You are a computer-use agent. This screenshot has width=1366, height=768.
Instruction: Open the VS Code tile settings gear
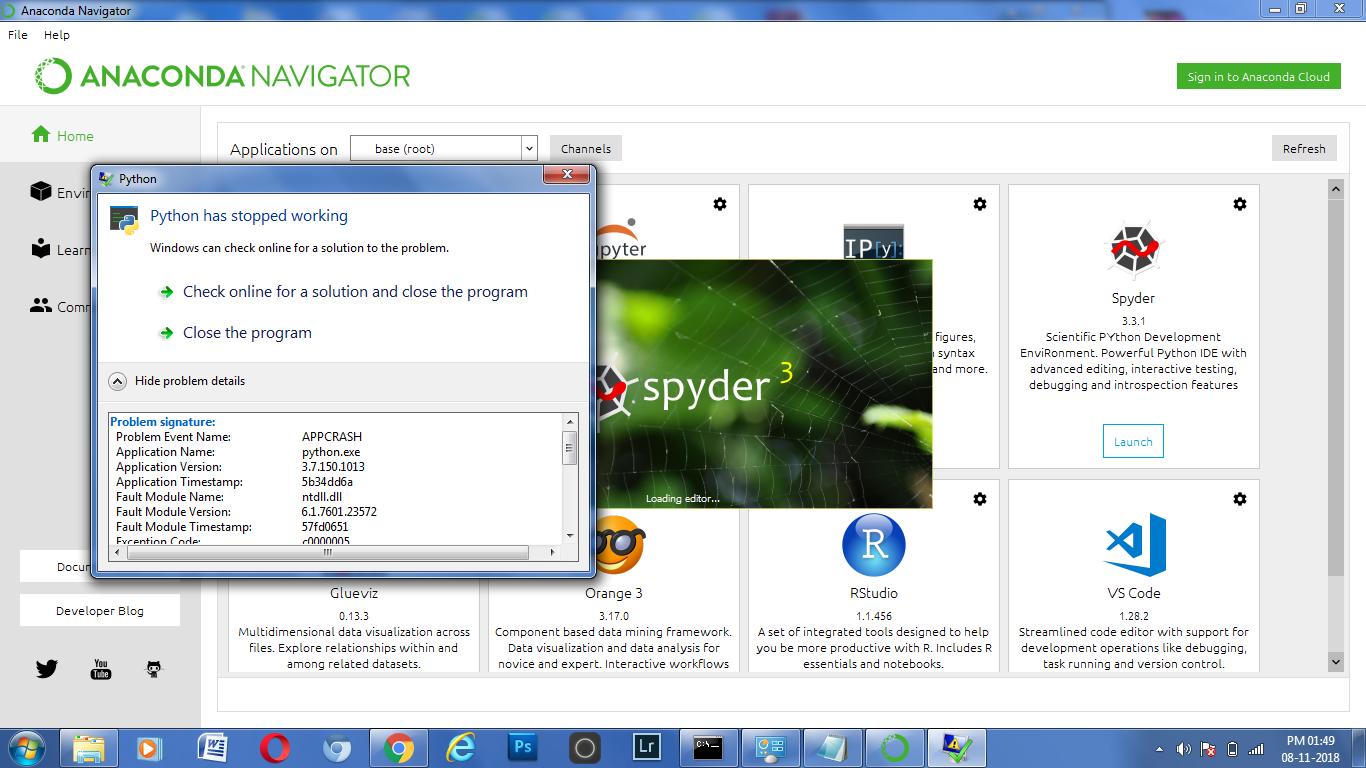pyautogui.click(x=1240, y=498)
